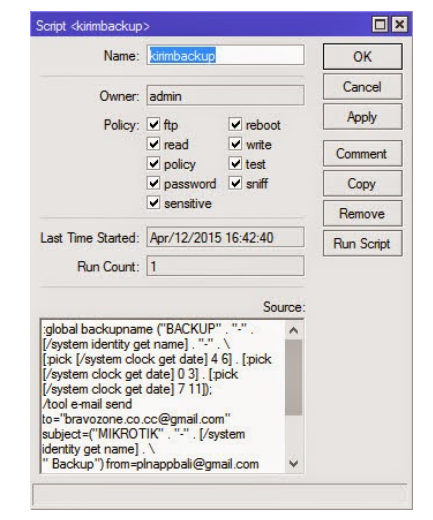The width and height of the screenshot is (433, 520).
Task: Toggle the write policy checkbox
Action: click(235, 144)
